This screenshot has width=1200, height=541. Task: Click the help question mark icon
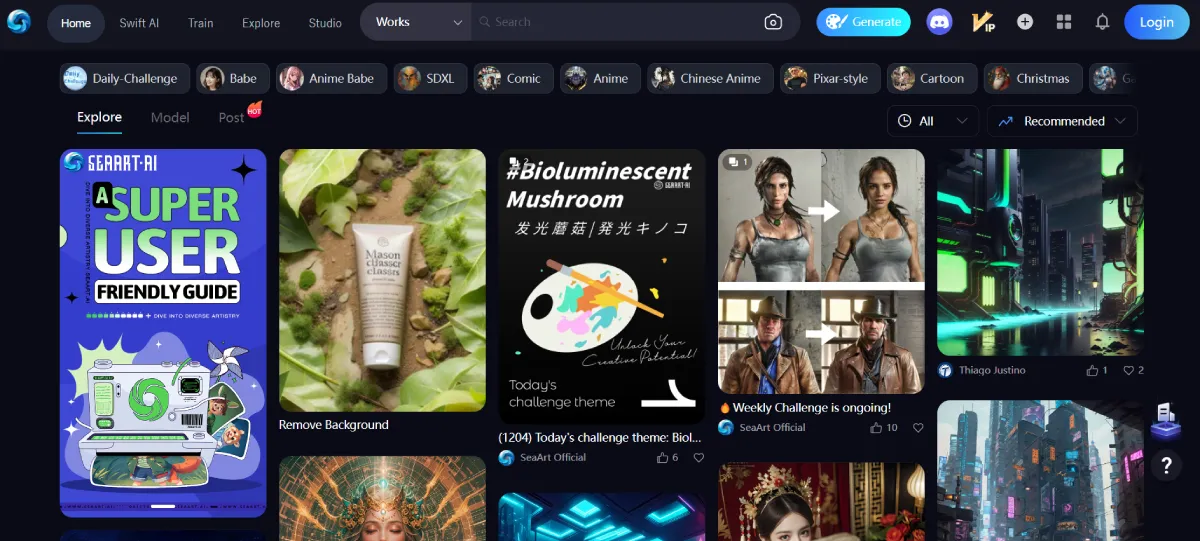pos(1165,464)
